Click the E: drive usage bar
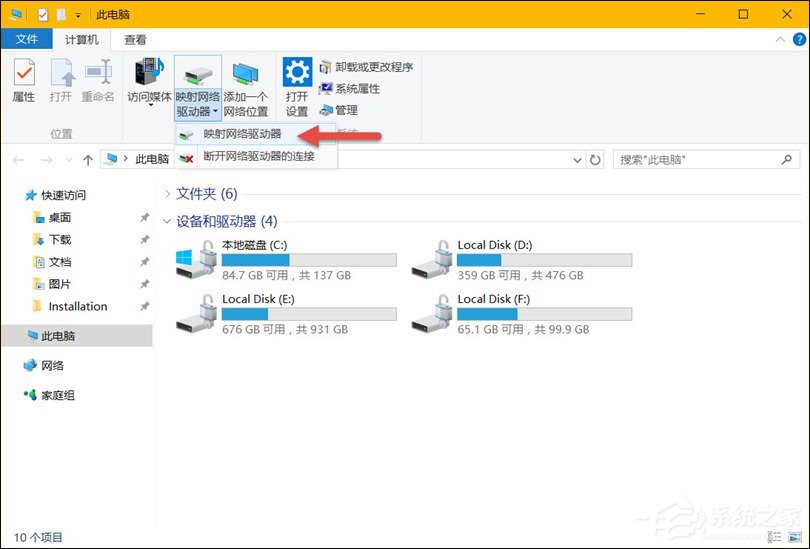The width and height of the screenshot is (810, 549). pos(309,314)
